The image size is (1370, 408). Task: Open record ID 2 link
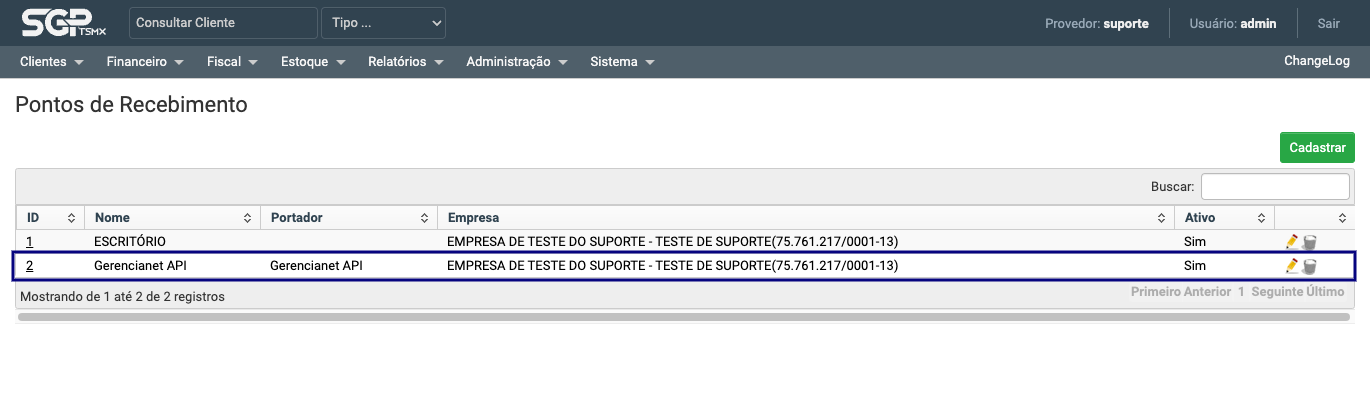29,265
